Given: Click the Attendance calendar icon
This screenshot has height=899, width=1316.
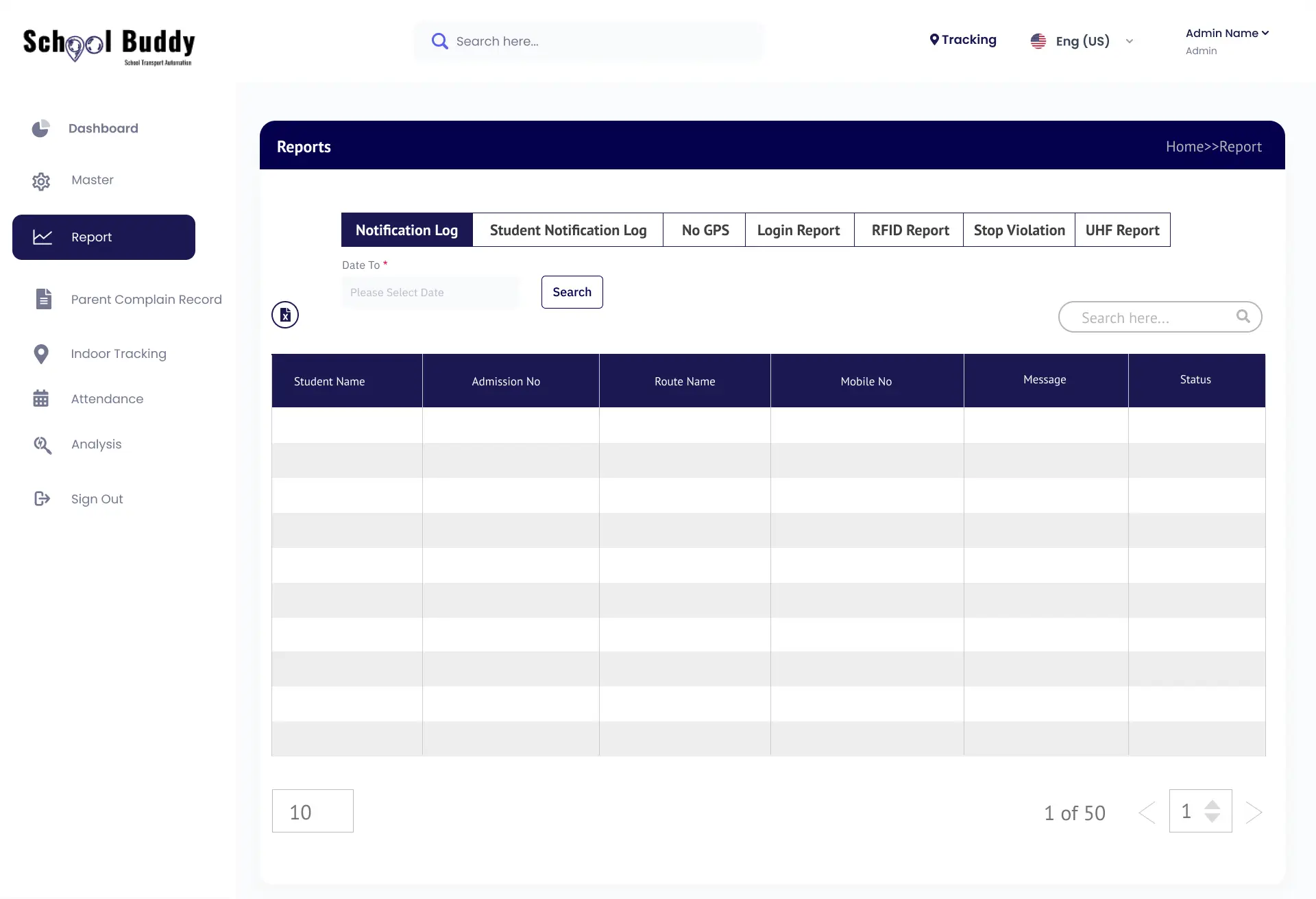Looking at the screenshot, I should coord(41,398).
